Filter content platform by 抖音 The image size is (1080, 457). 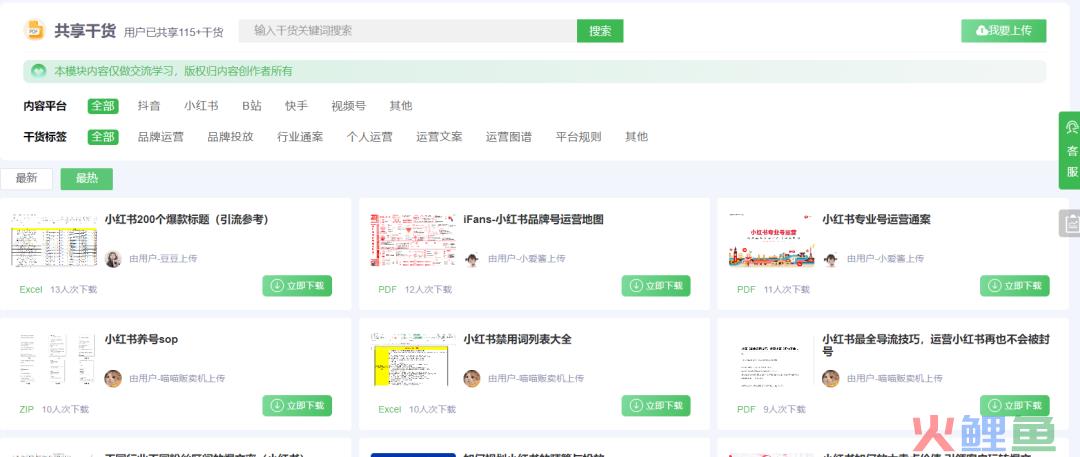(149, 106)
